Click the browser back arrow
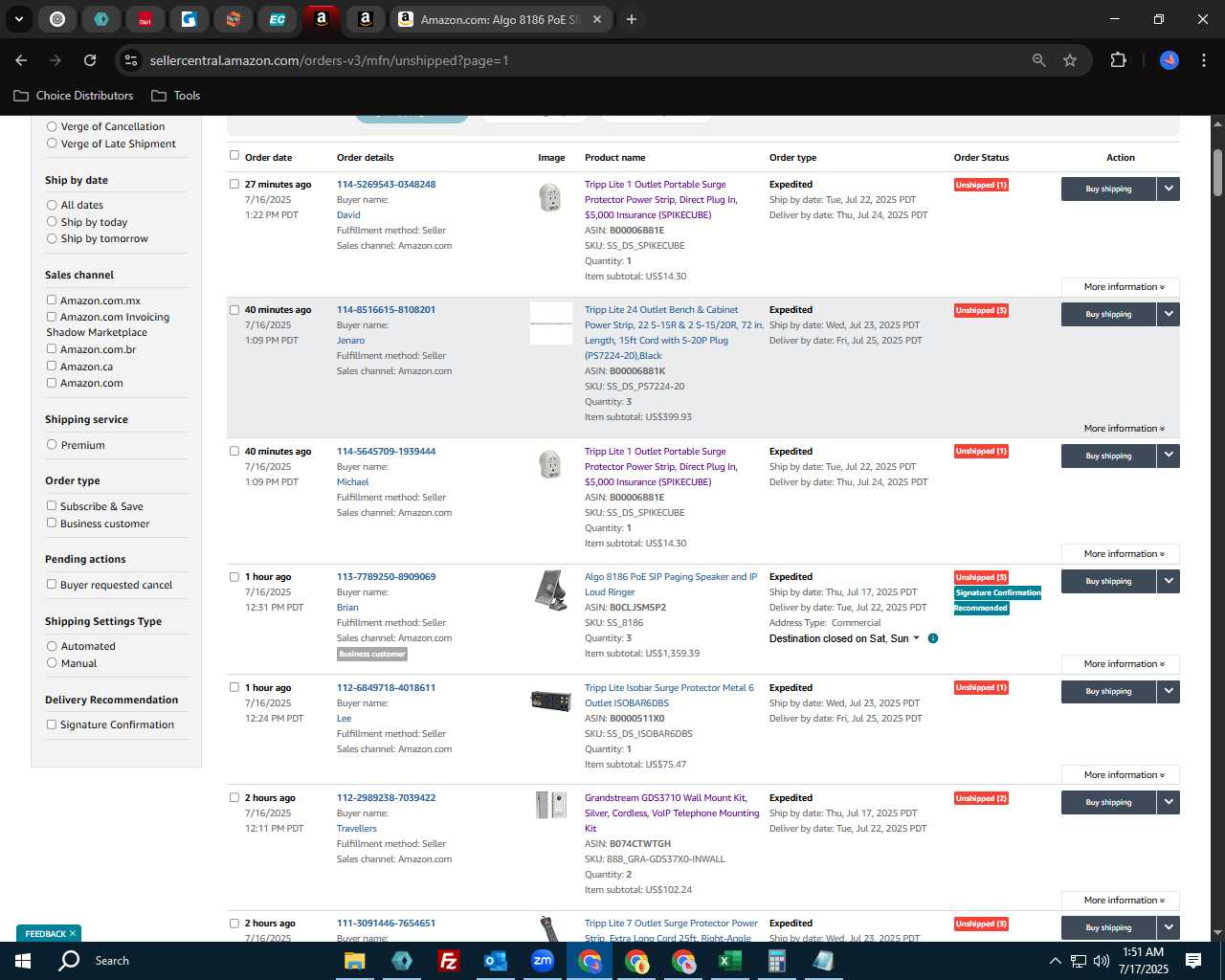The width and height of the screenshot is (1225, 980). point(21,60)
